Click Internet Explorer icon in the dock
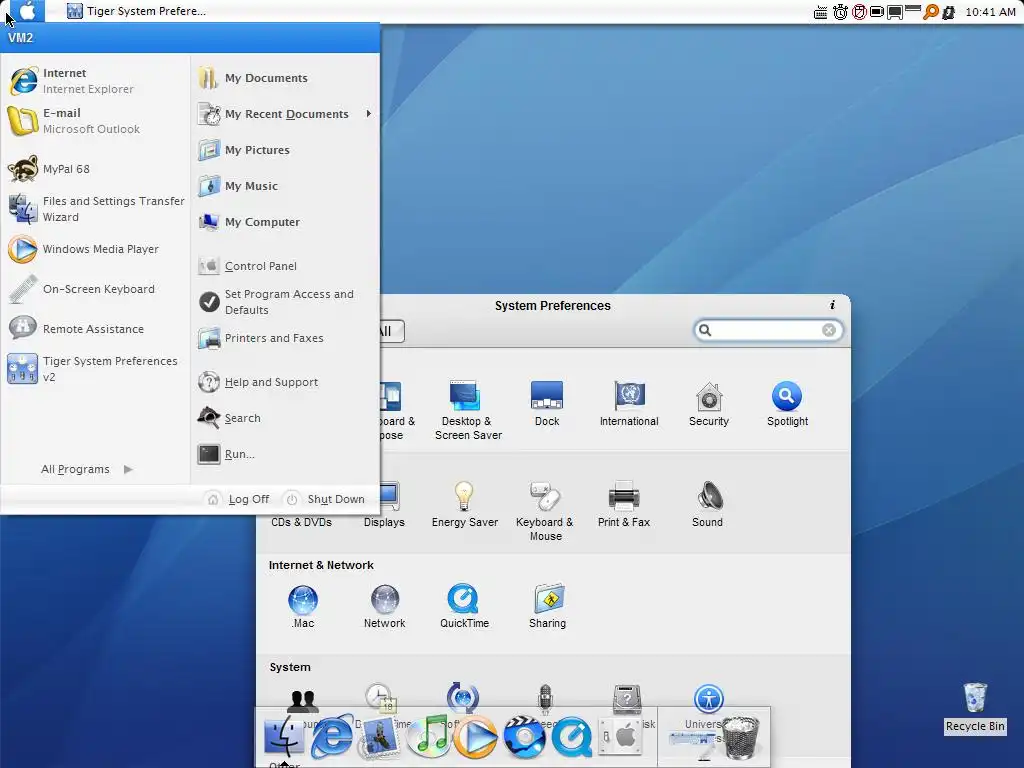Image resolution: width=1024 pixels, height=768 pixels. 332,735
